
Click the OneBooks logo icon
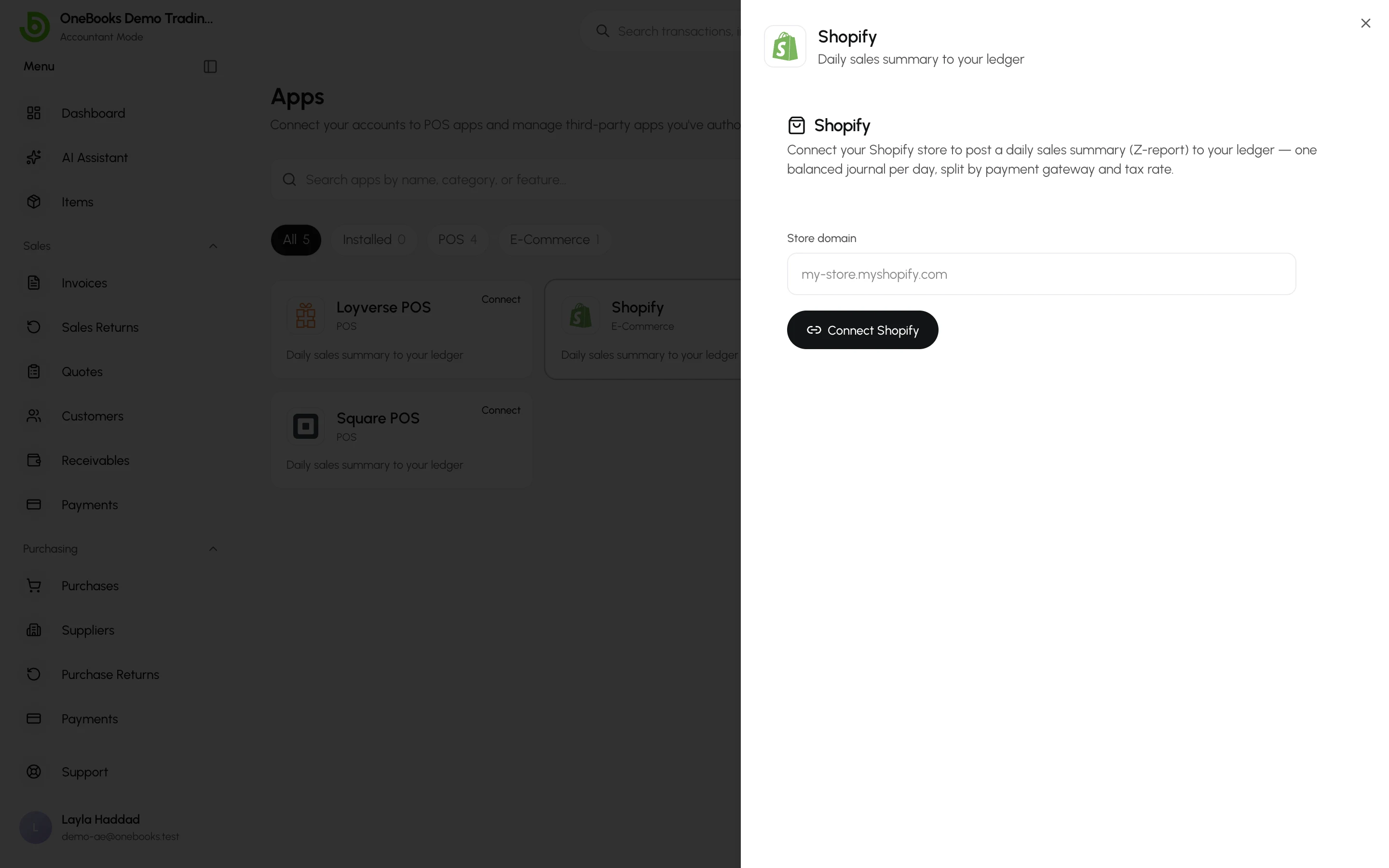(34, 27)
